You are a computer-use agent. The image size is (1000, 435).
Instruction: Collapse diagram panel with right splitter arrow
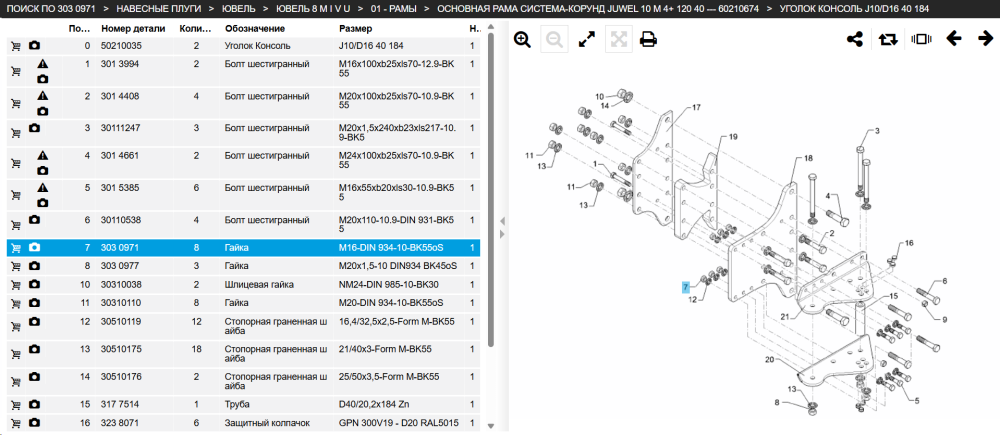coord(503,235)
